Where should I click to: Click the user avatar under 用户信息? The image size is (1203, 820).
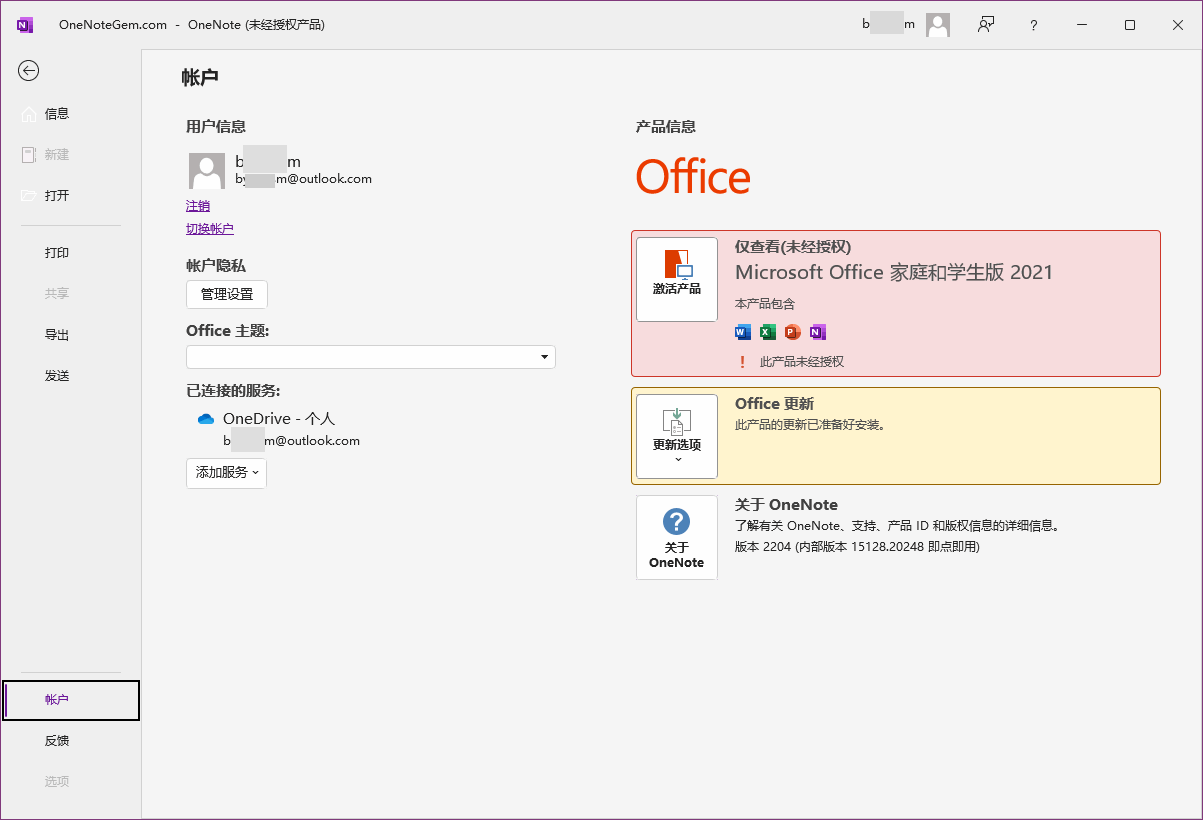pyautogui.click(x=207, y=171)
